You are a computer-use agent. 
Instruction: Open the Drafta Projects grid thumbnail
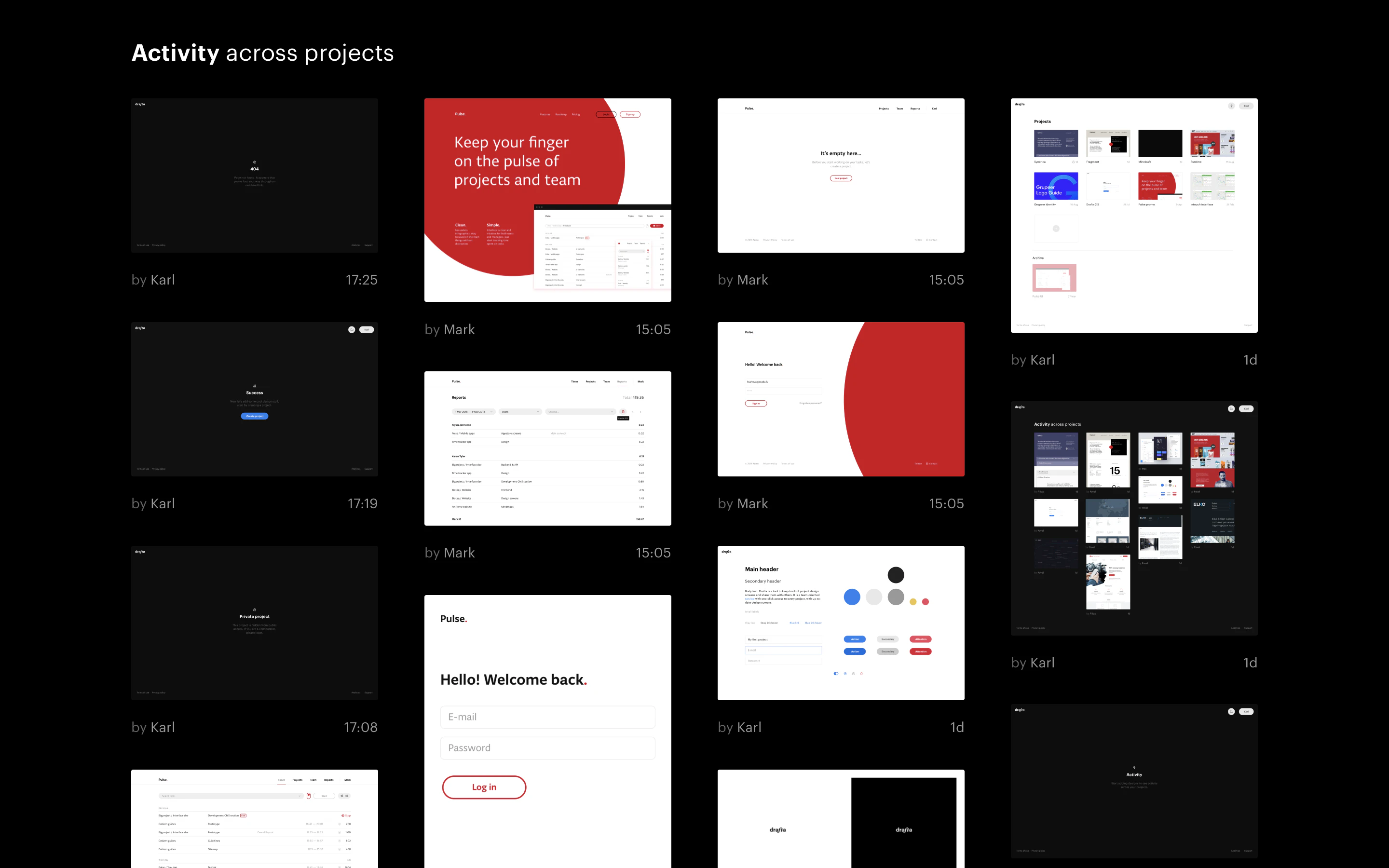pos(1133,215)
